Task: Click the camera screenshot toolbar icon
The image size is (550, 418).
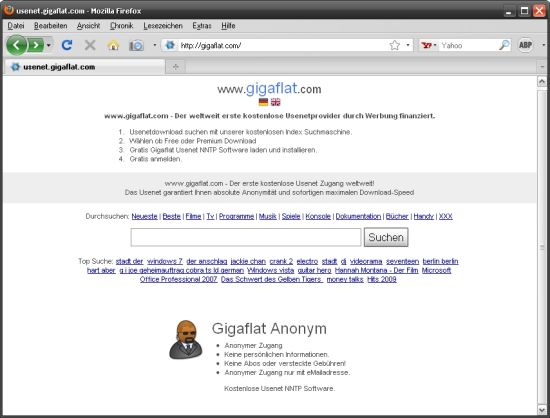Action: point(136,45)
